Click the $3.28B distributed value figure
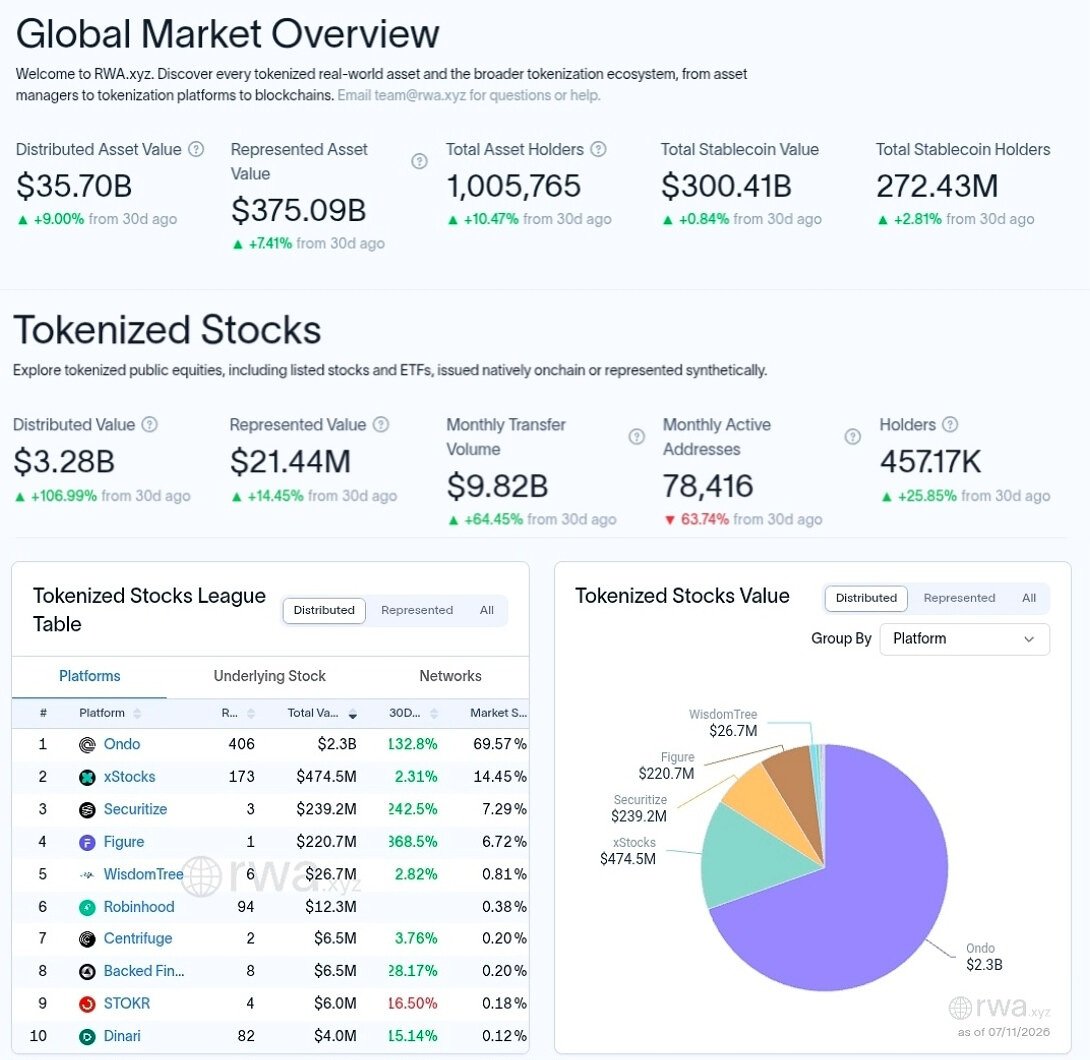The image size is (1090, 1060). [64, 462]
